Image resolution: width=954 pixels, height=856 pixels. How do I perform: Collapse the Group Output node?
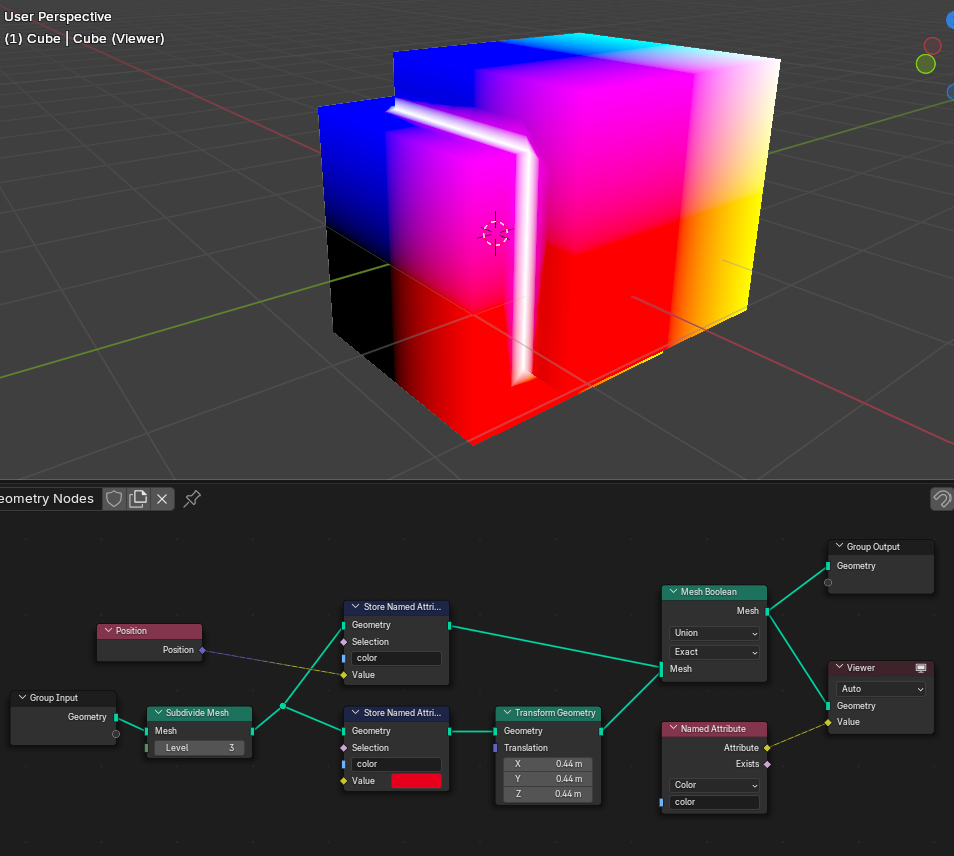click(x=840, y=546)
